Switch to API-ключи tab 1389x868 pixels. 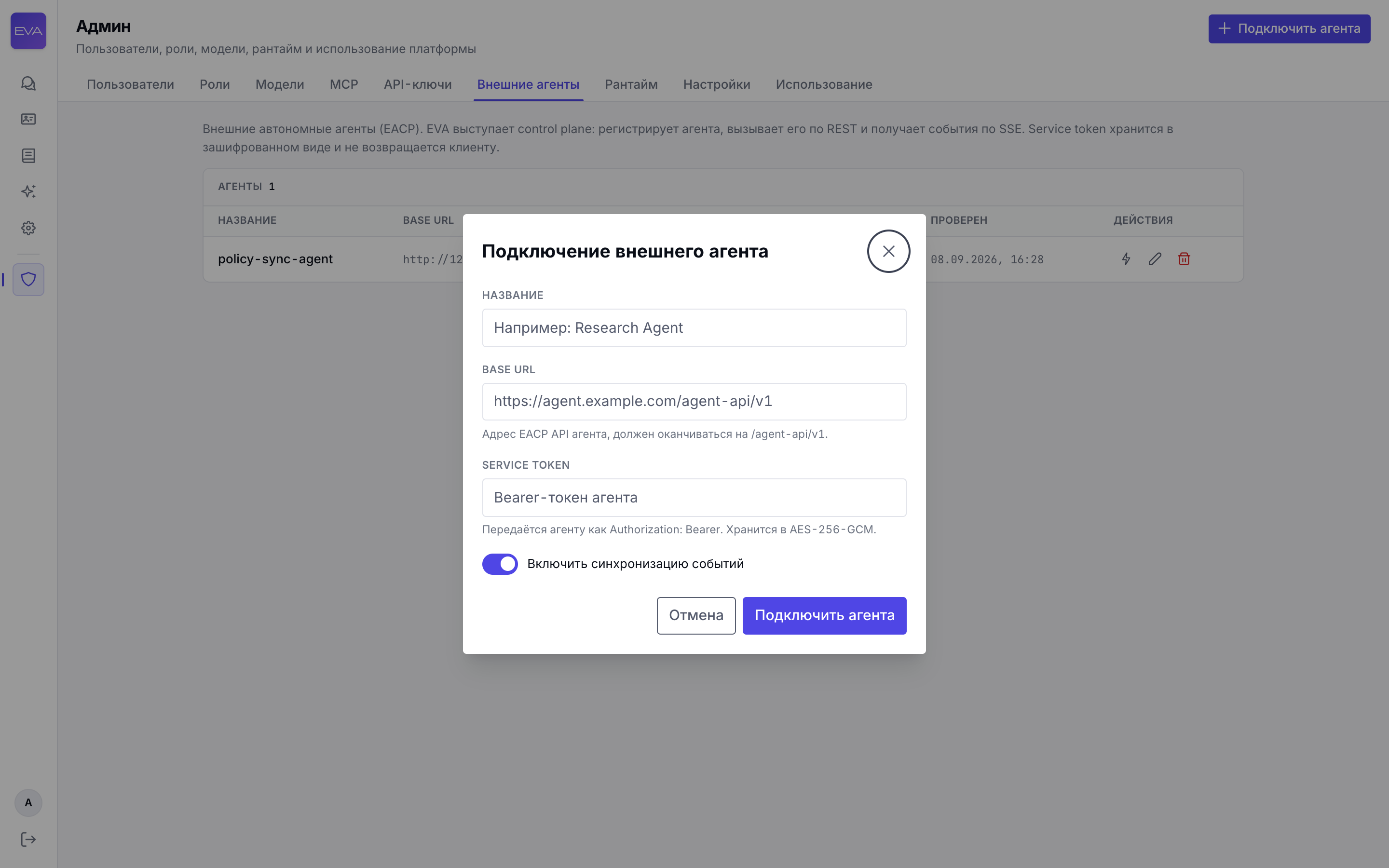(x=418, y=84)
